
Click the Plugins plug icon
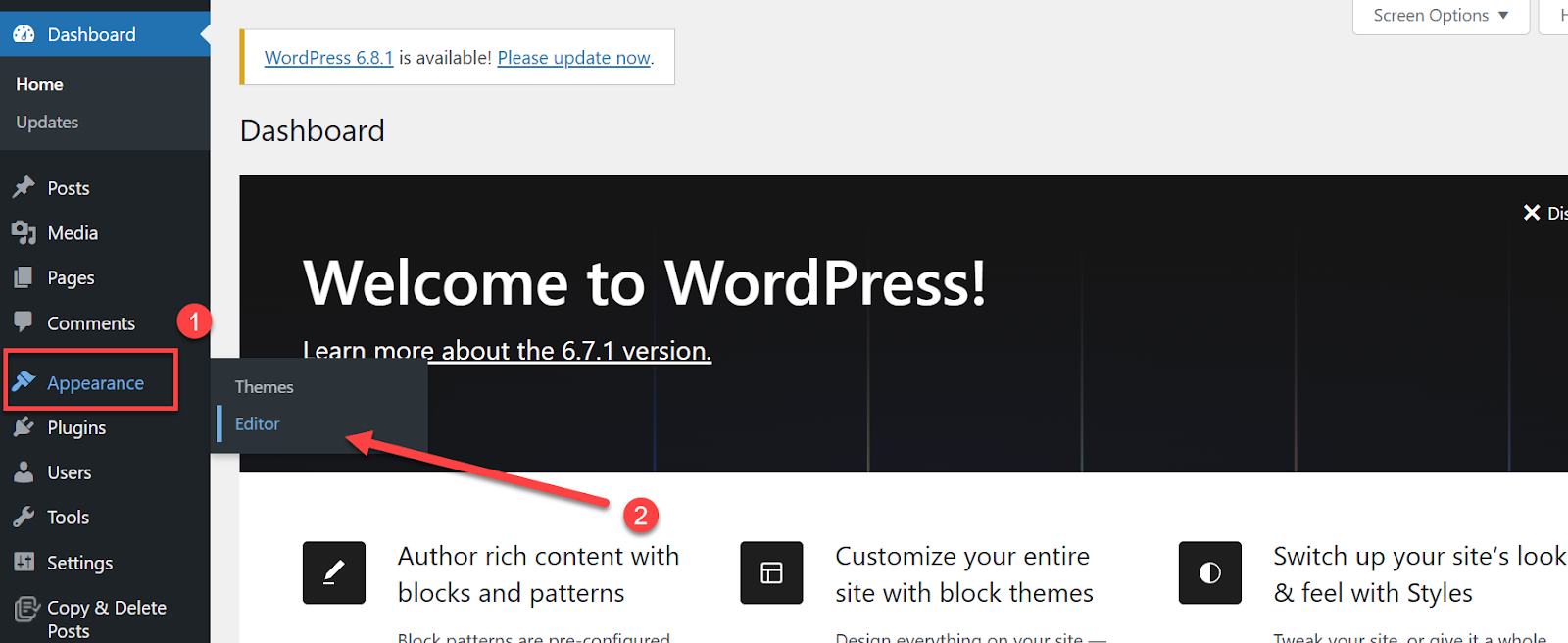coord(24,426)
